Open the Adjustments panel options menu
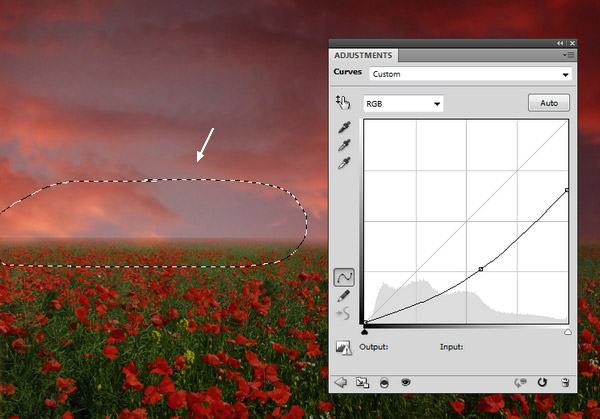 point(567,55)
